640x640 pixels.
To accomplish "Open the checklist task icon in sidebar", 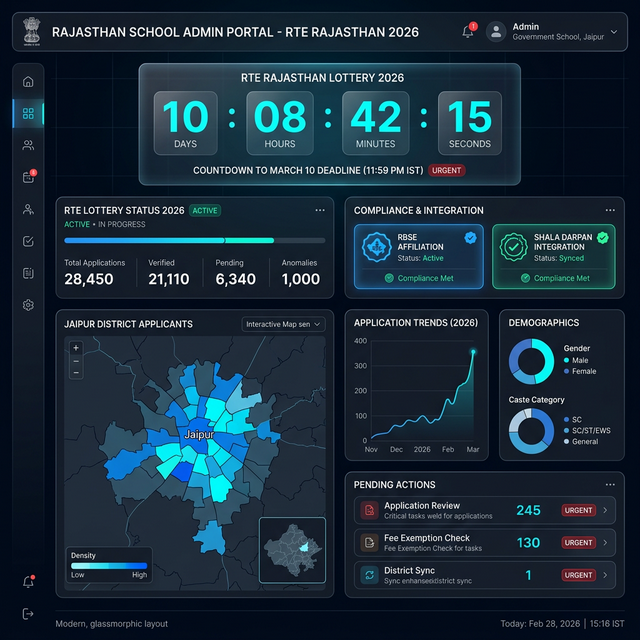I will pyautogui.click(x=28, y=241).
